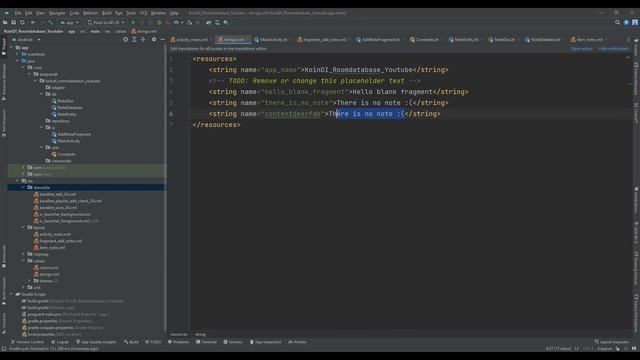Click the Device Manager toolbar icon
Viewport: 640px width, 360px height.
pyautogui.click(x=217, y=22)
